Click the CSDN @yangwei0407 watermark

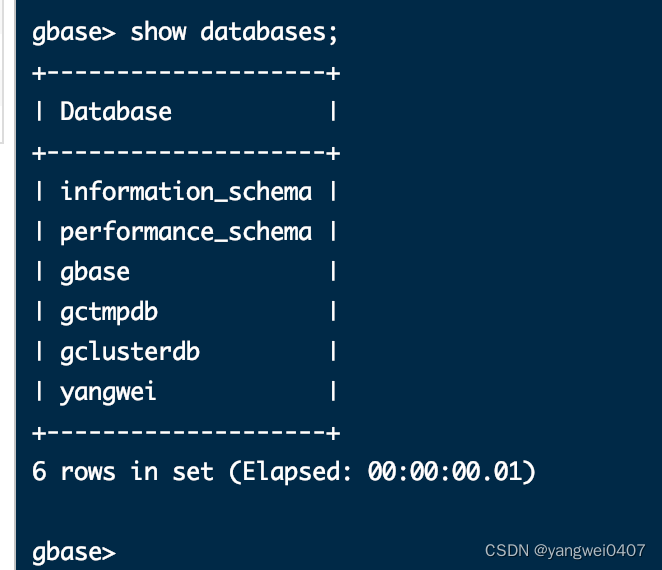pyautogui.click(x=565, y=550)
